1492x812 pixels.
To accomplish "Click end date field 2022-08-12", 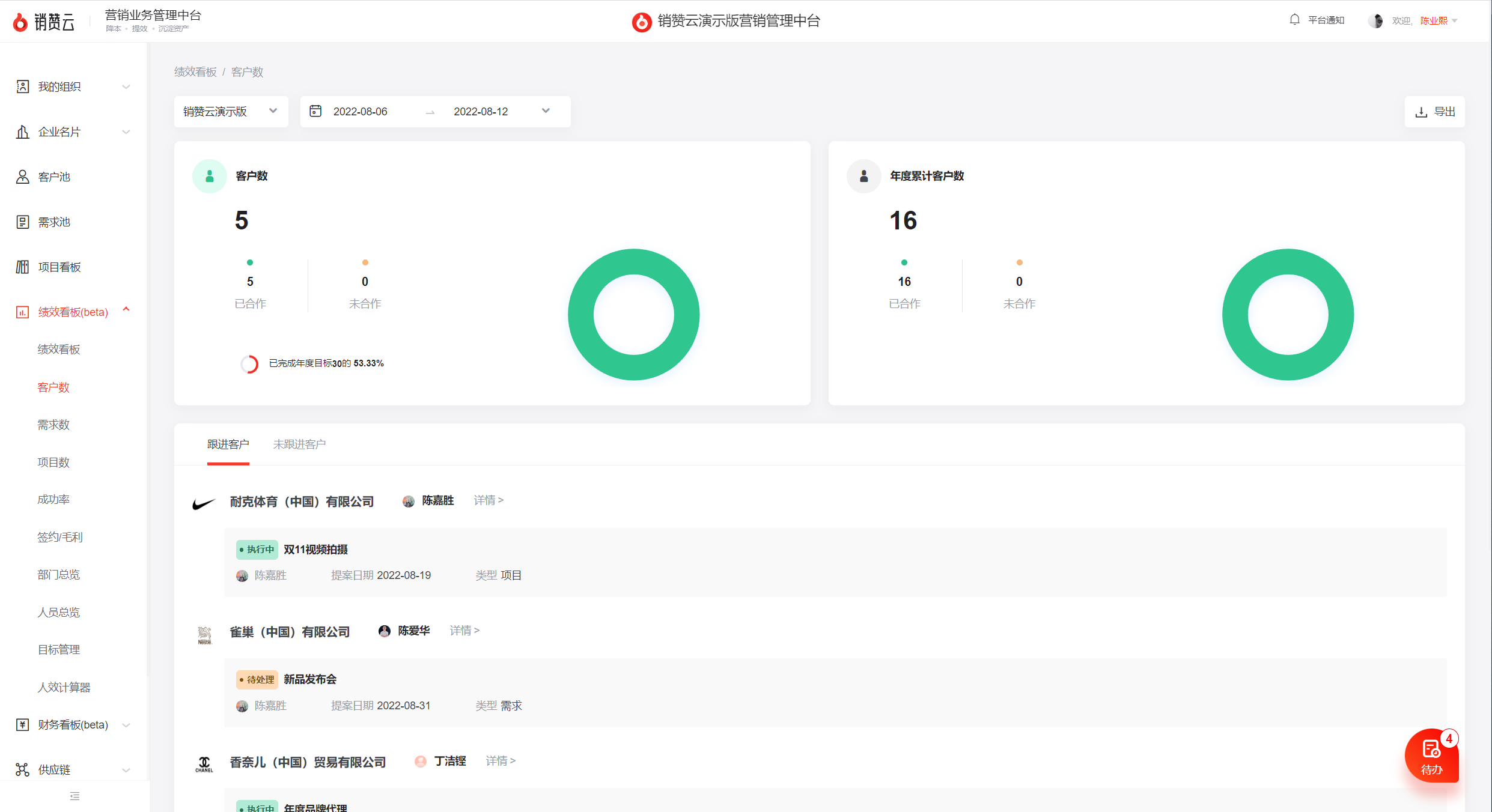I will click(481, 111).
